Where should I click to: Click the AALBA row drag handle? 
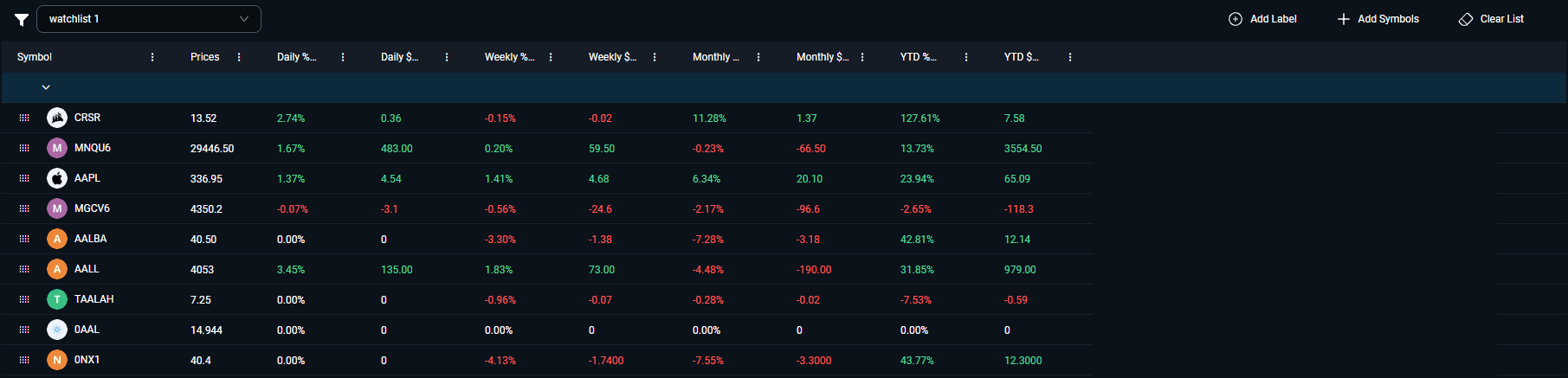pos(24,239)
